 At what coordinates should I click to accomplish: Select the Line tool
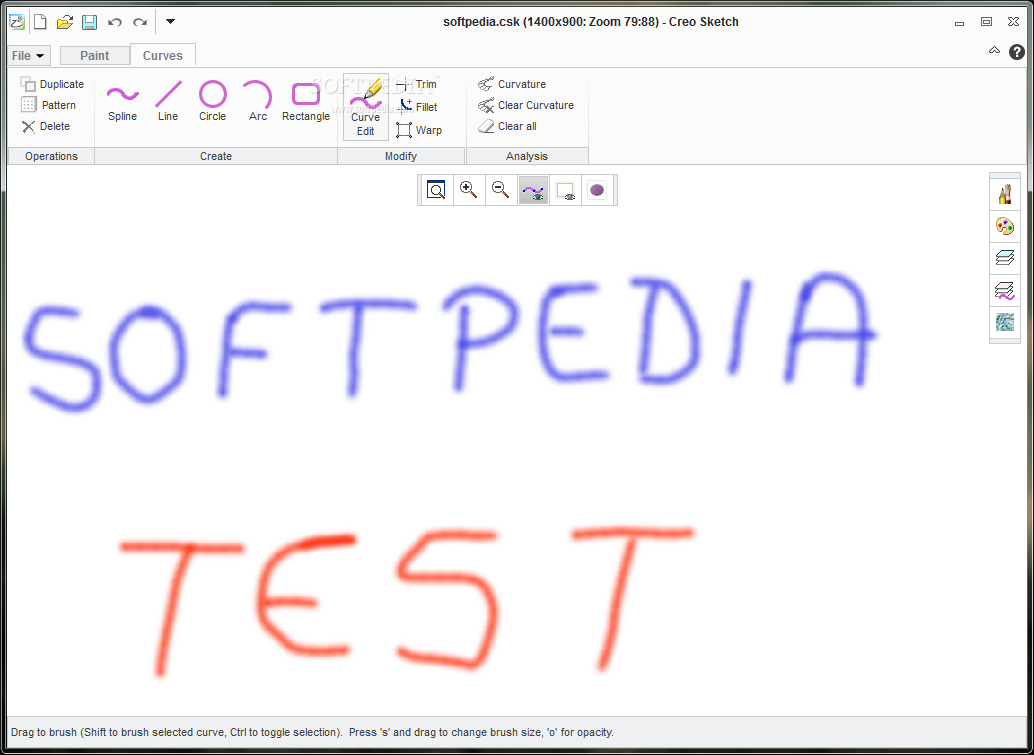point(168,100)
